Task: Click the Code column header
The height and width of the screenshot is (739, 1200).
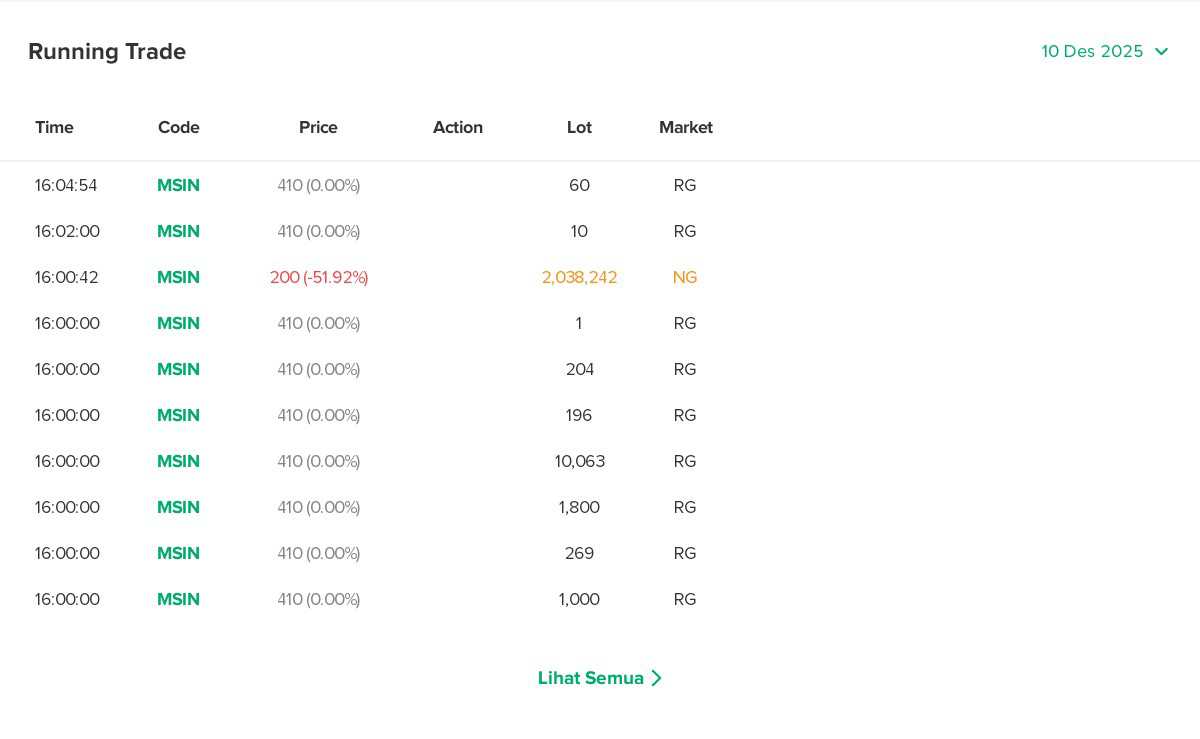Action: pos(178,128)
